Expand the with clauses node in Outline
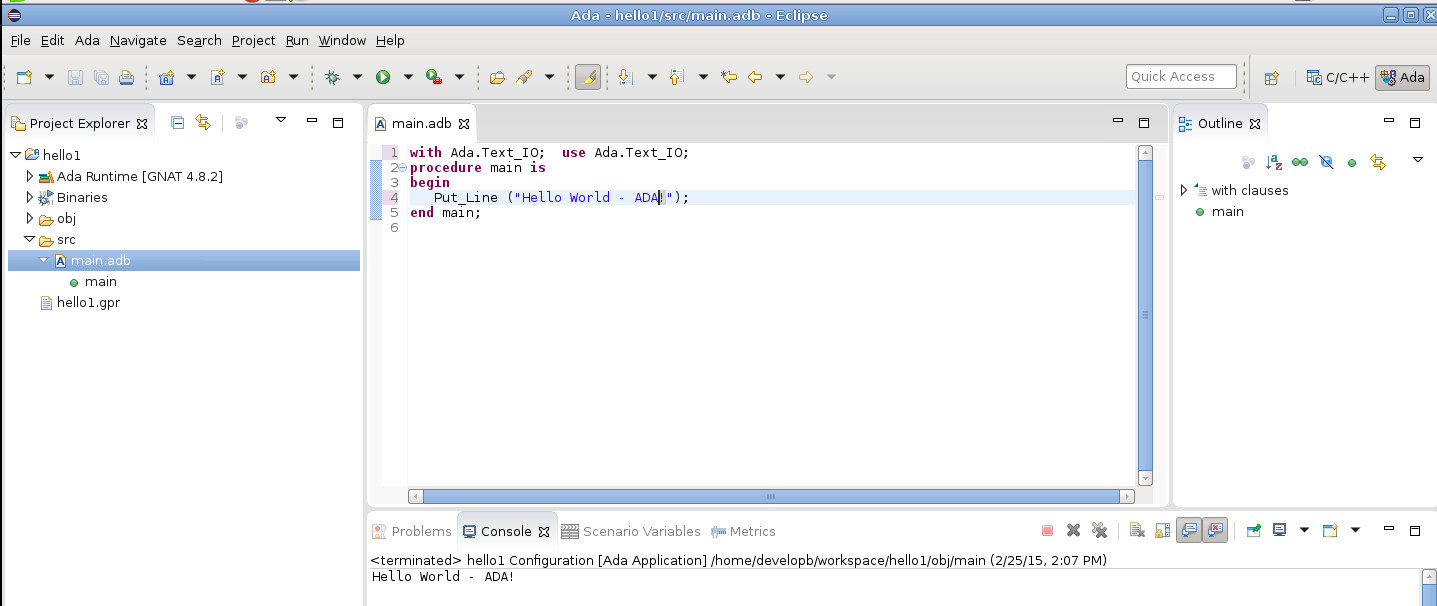The image size is (1437, 606). tap(1184, 190)
